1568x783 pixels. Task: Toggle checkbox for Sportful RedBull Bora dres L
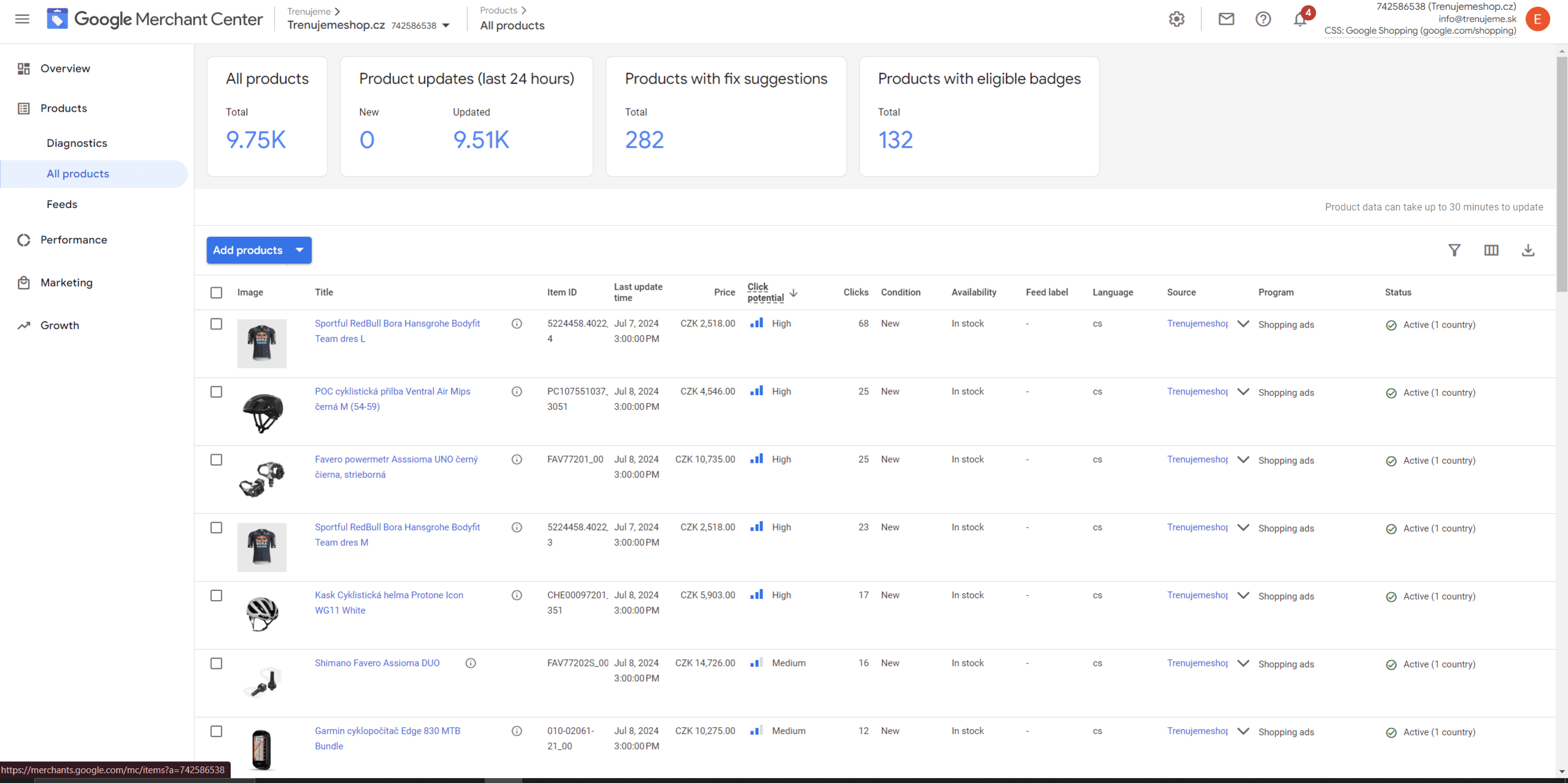click(x=216, y=323)
